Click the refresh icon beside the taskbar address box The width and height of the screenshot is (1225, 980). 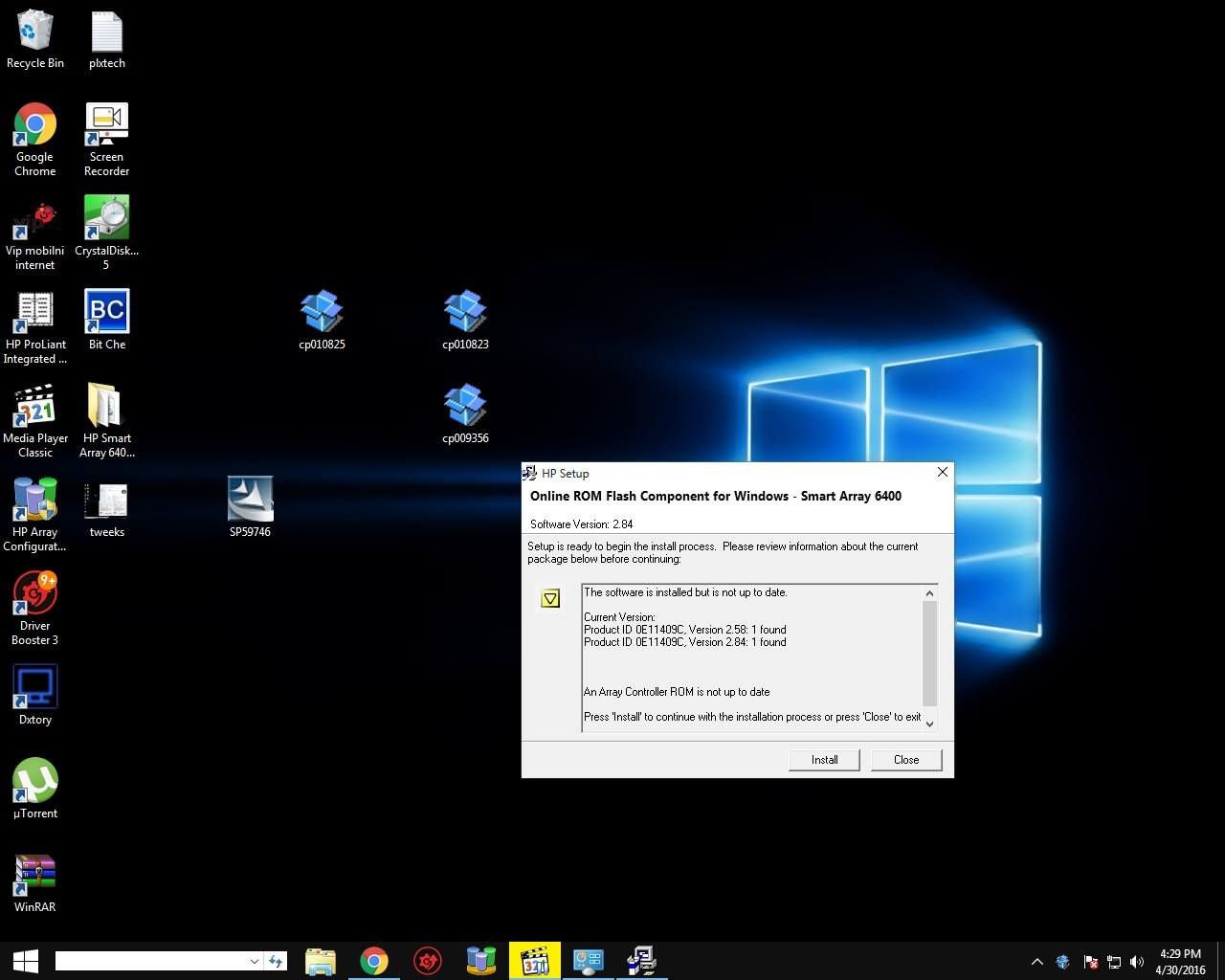(276, 961)
